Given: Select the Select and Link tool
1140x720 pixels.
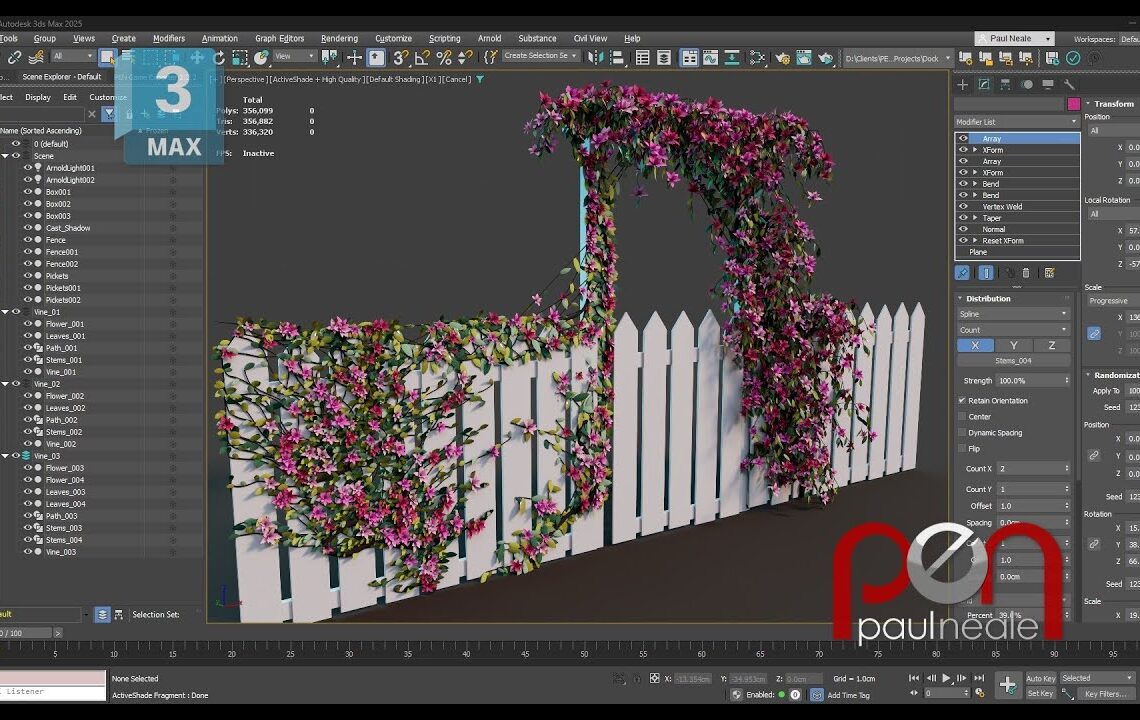Looking at the screenshot, I should pyautogui.click(x=17, y=57).
